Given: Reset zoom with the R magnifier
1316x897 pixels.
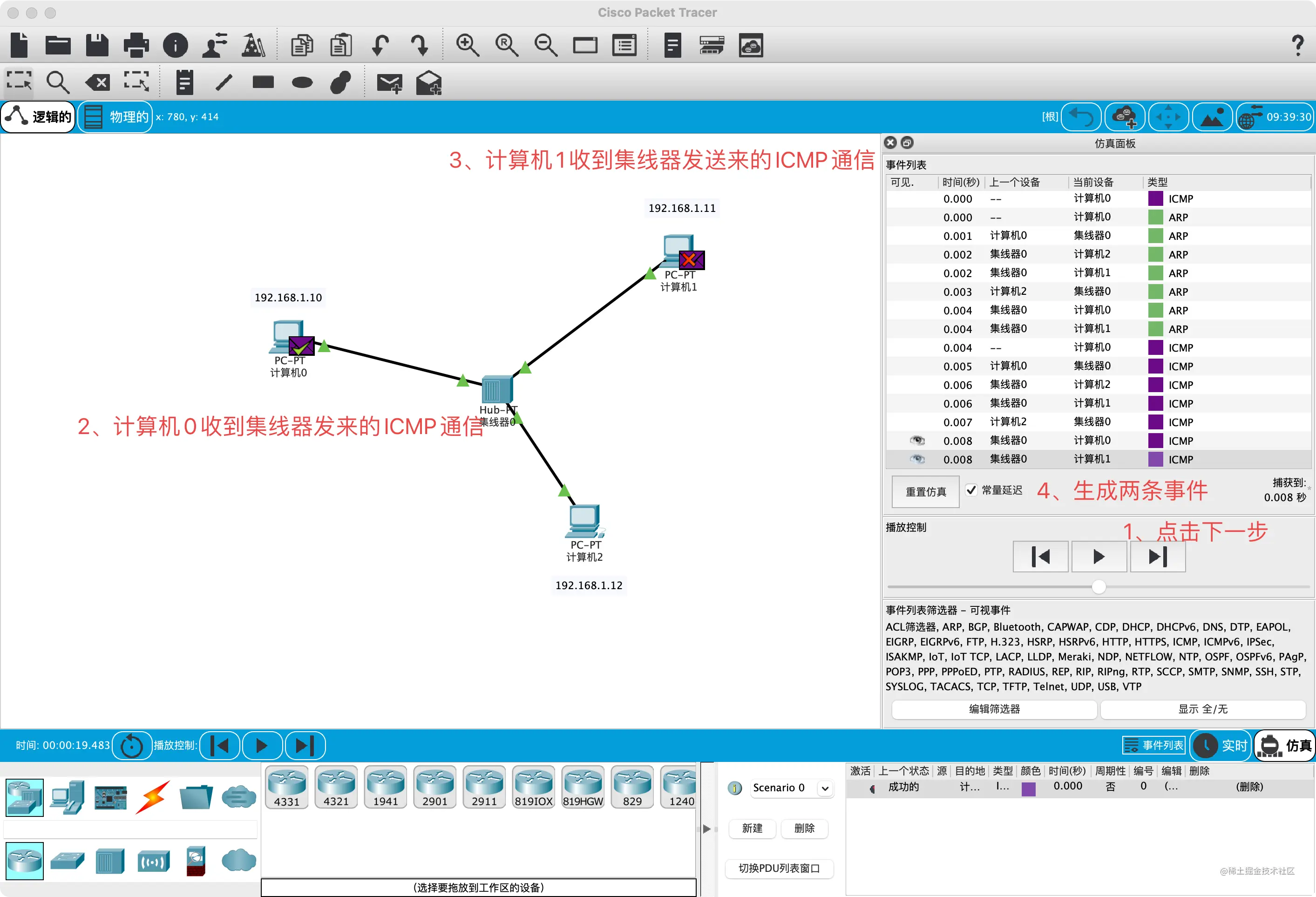Looking at the screenshot, I should click(507, 45).
